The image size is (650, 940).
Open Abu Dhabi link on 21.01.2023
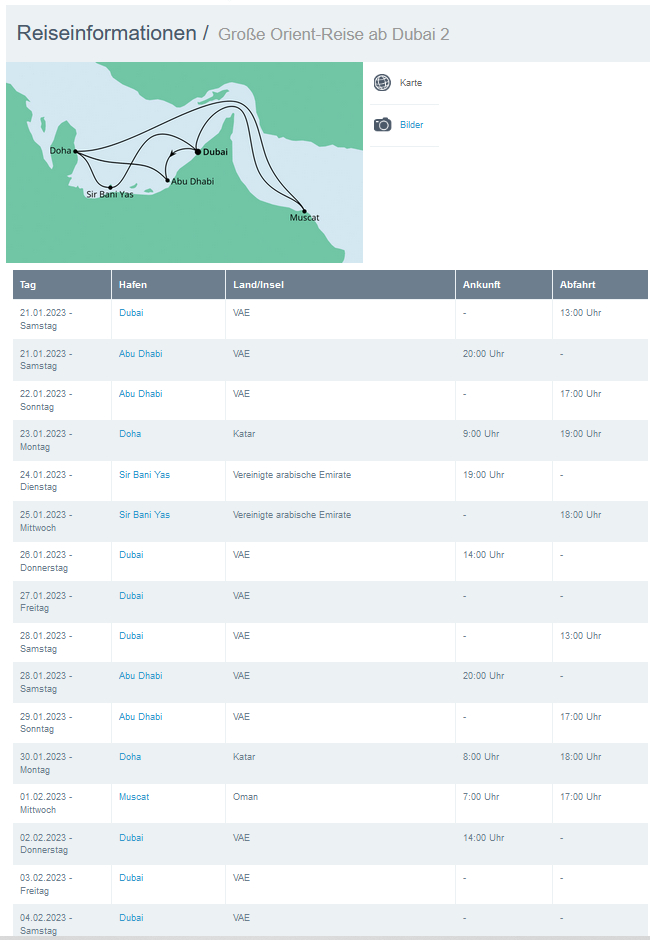140,354
